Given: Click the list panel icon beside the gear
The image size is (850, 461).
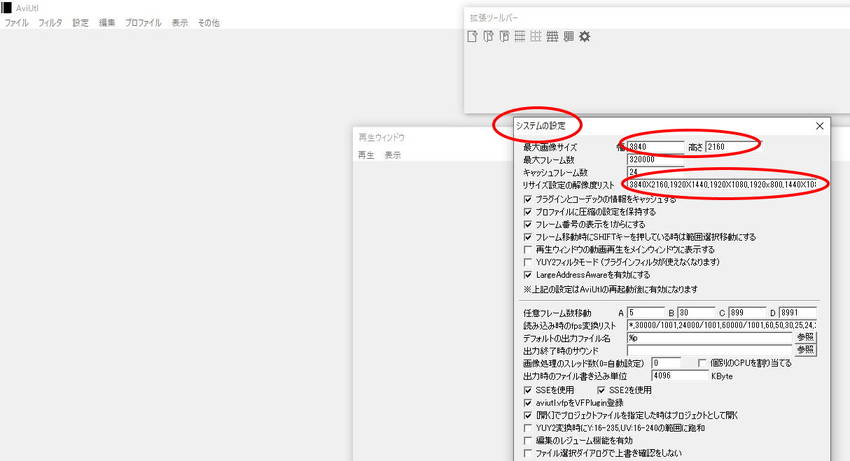Looking at the screenshot, I should [569, 36].
